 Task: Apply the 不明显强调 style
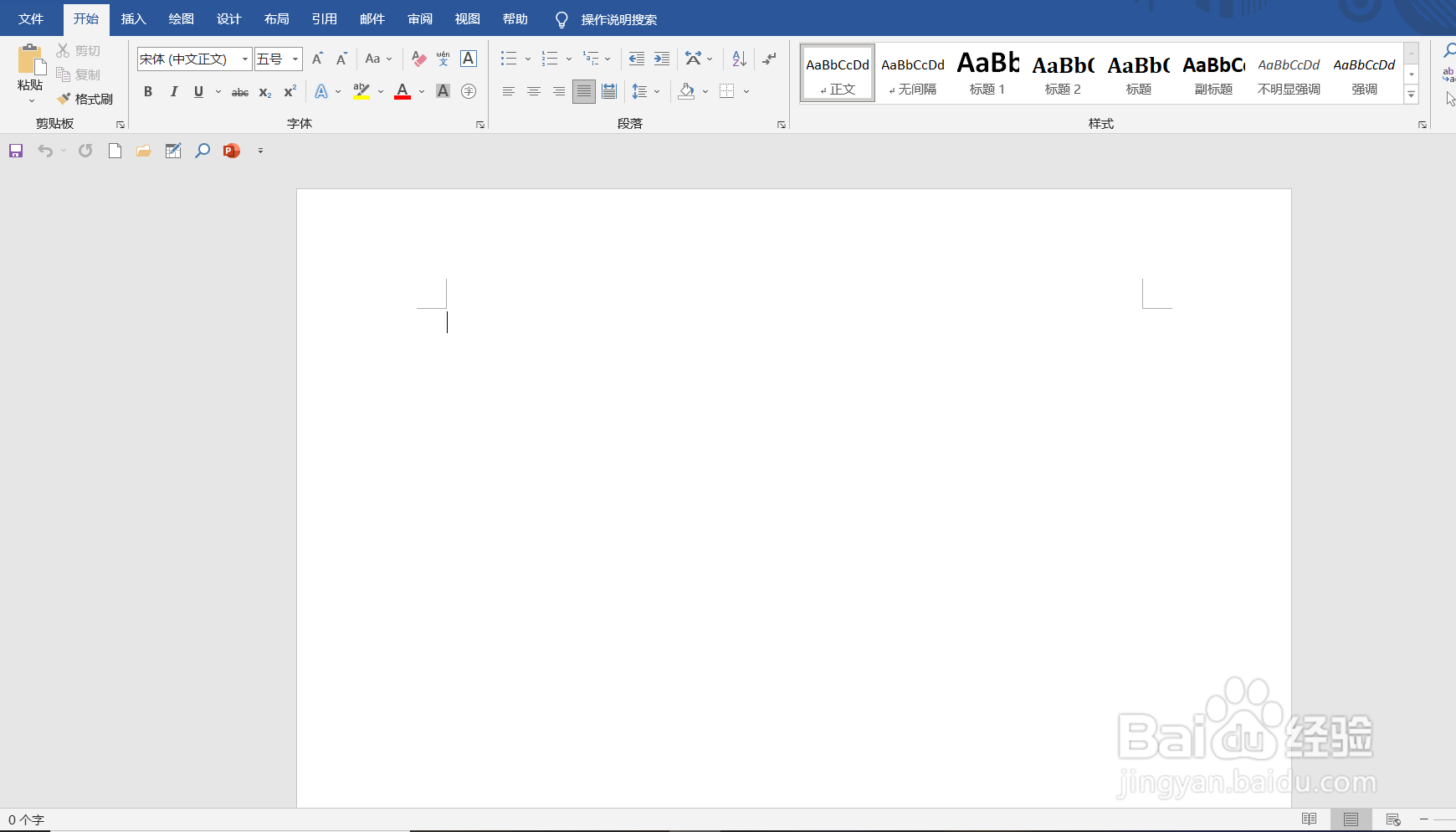(1289, 74)
